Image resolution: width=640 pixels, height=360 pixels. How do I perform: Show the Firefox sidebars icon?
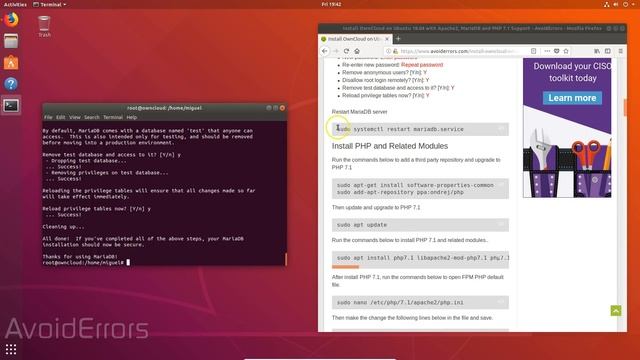[x=608, y=51]
